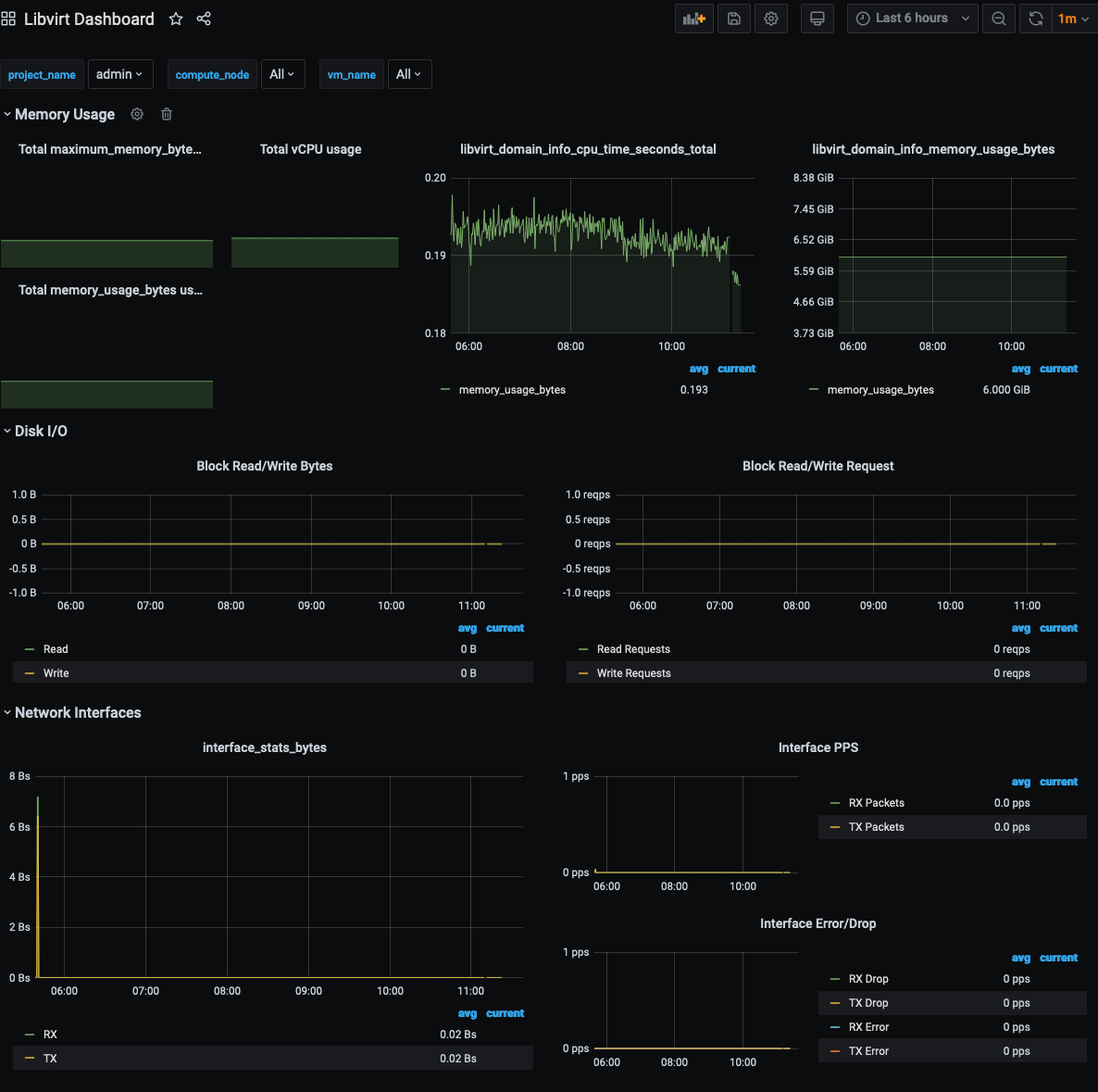Open Interface PPS panel title menu
1098x1092 pixels.
(x=817, y=748)
